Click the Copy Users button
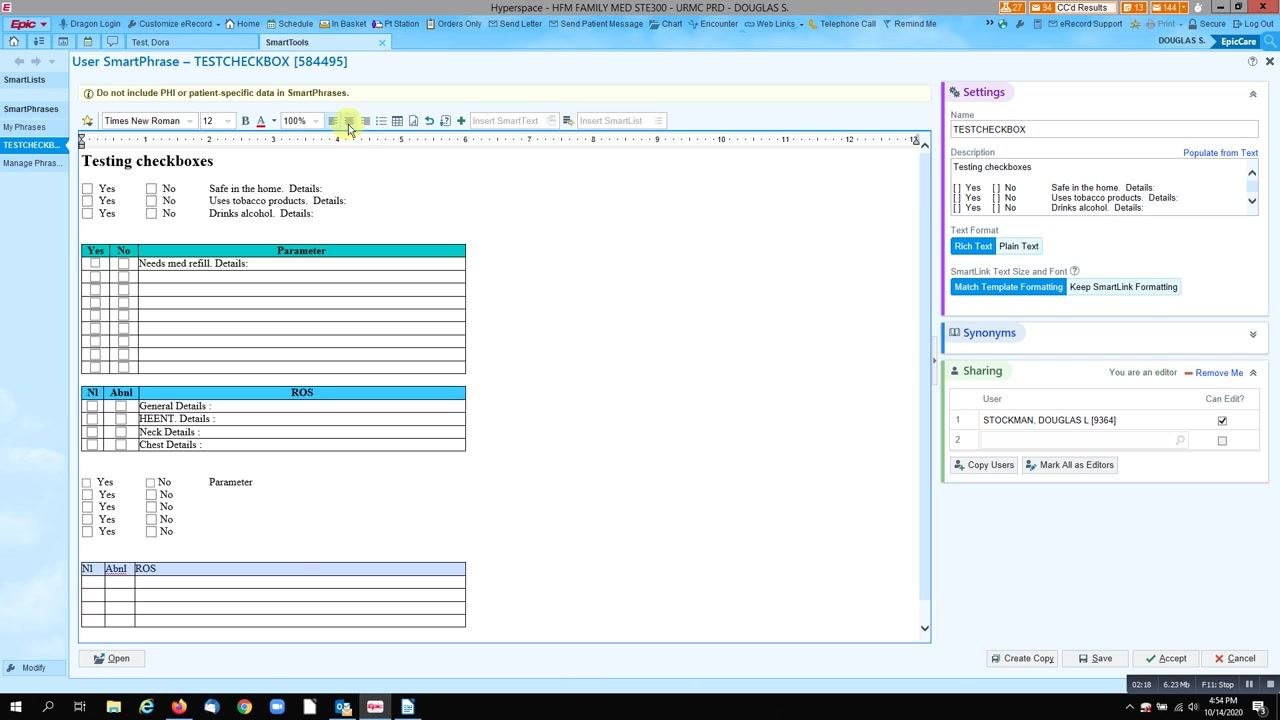The image size is (1280, 720). pos(984,465)
